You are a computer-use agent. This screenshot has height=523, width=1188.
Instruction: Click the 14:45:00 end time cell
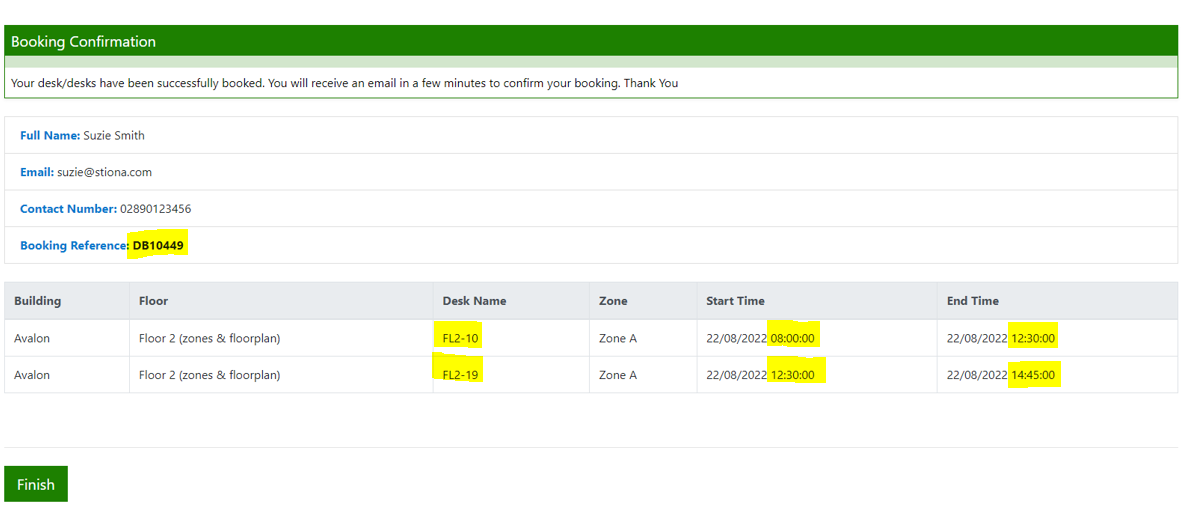pos(1033,375)
